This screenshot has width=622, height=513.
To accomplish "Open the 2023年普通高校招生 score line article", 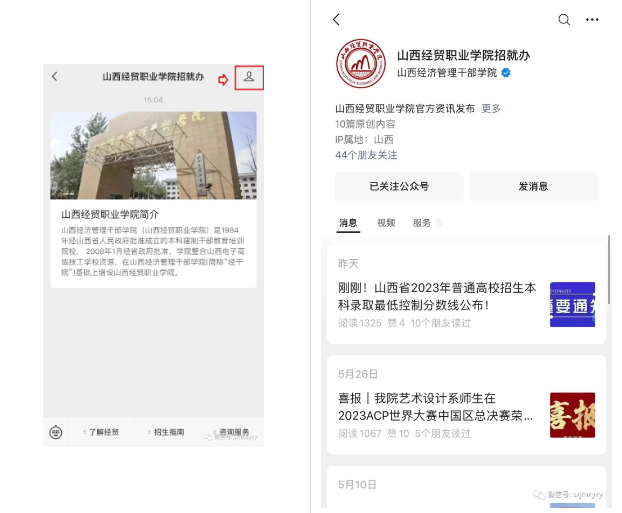I will tap(437, 296).
